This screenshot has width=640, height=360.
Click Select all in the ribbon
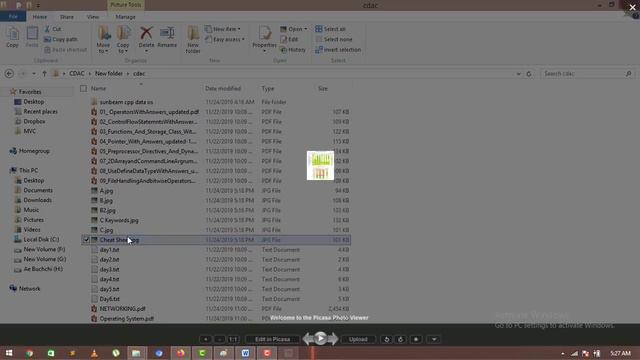(330, 29)
